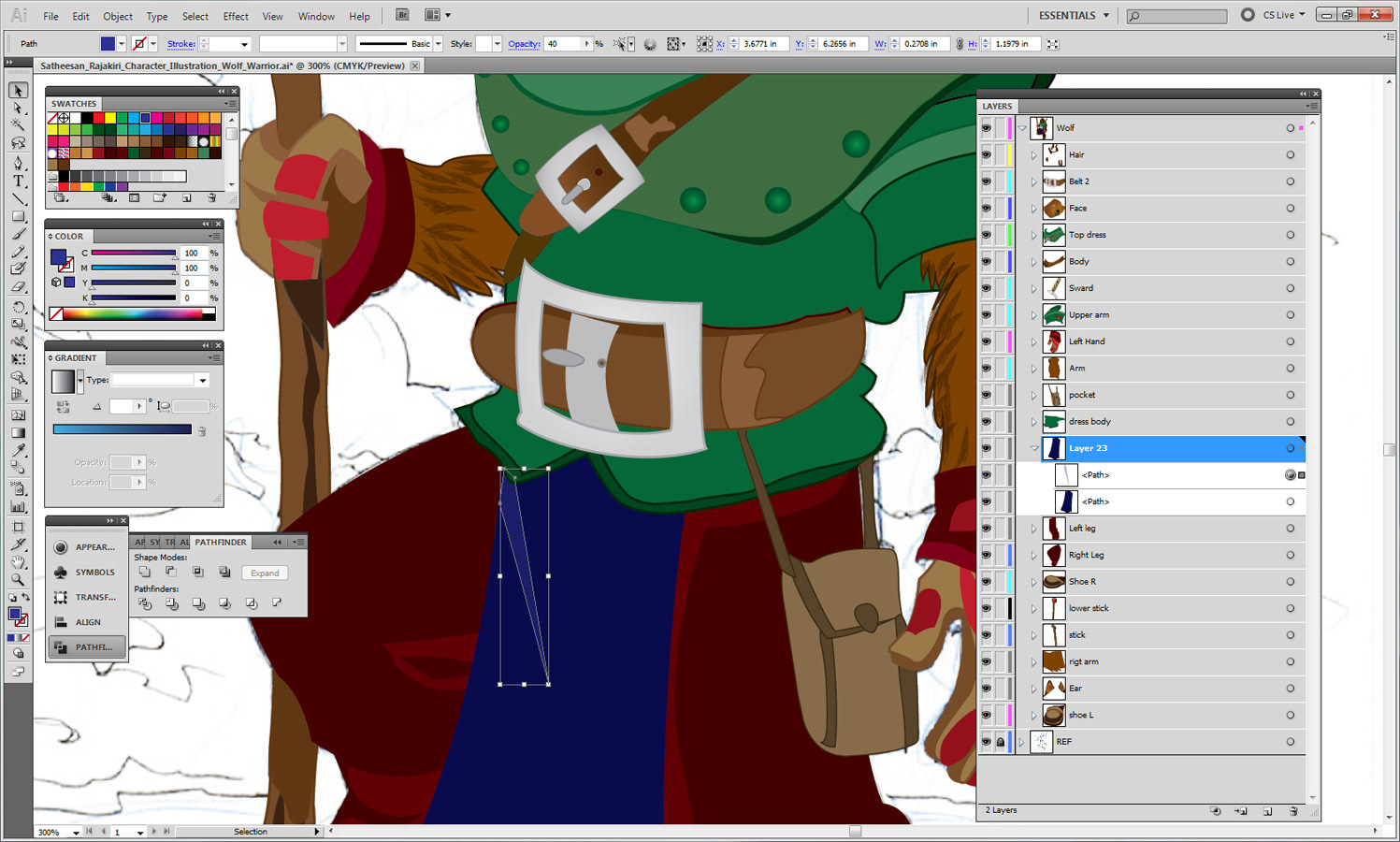The height and width of the screenshot is (842, 1400).
Task: Collapse the Layer 23 group
Action: [x=1033, y=448]
